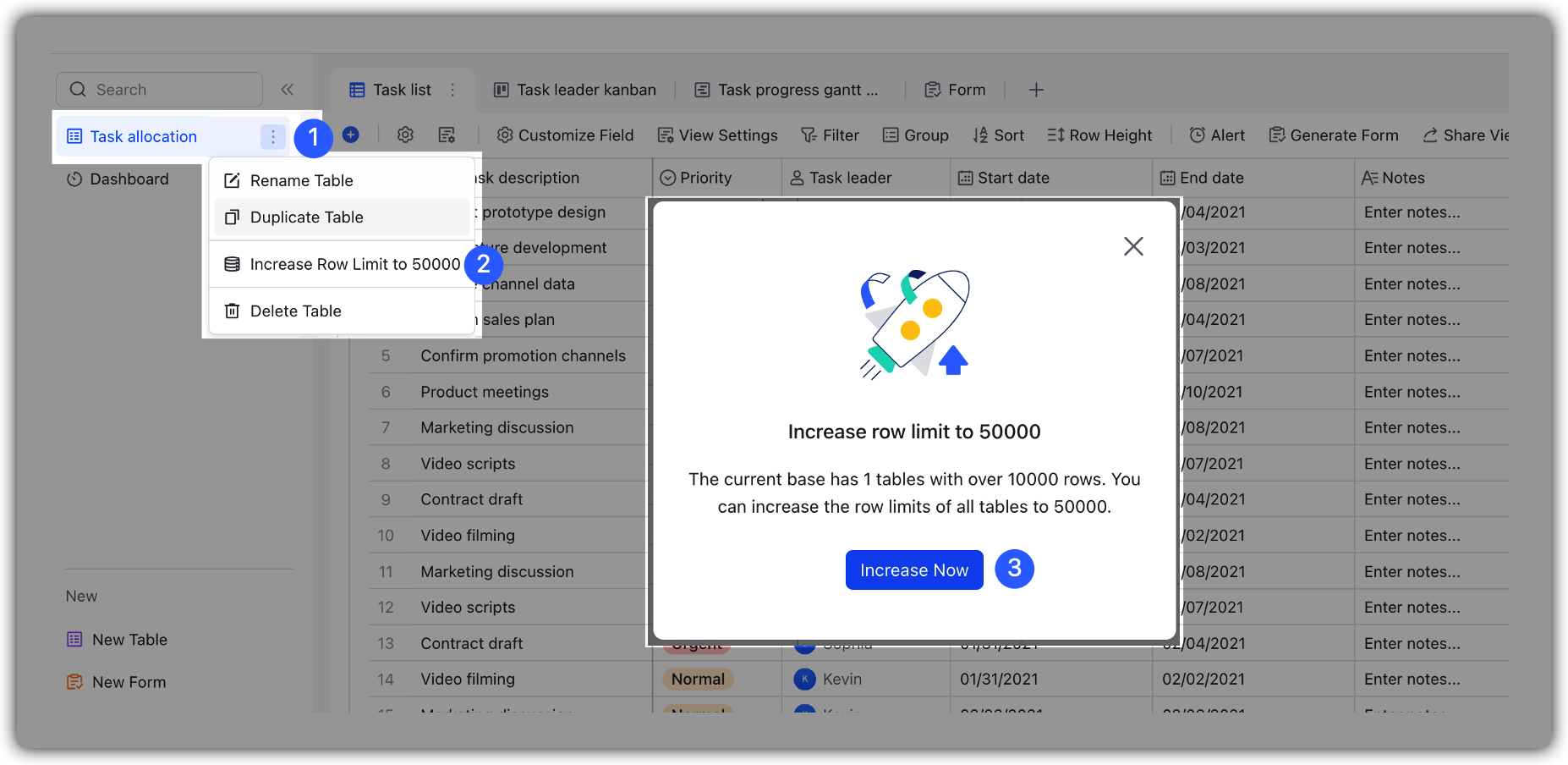Select Duplicate Table from the context menu
This screenshot has height=765, width=1568.
coord(306,217)
